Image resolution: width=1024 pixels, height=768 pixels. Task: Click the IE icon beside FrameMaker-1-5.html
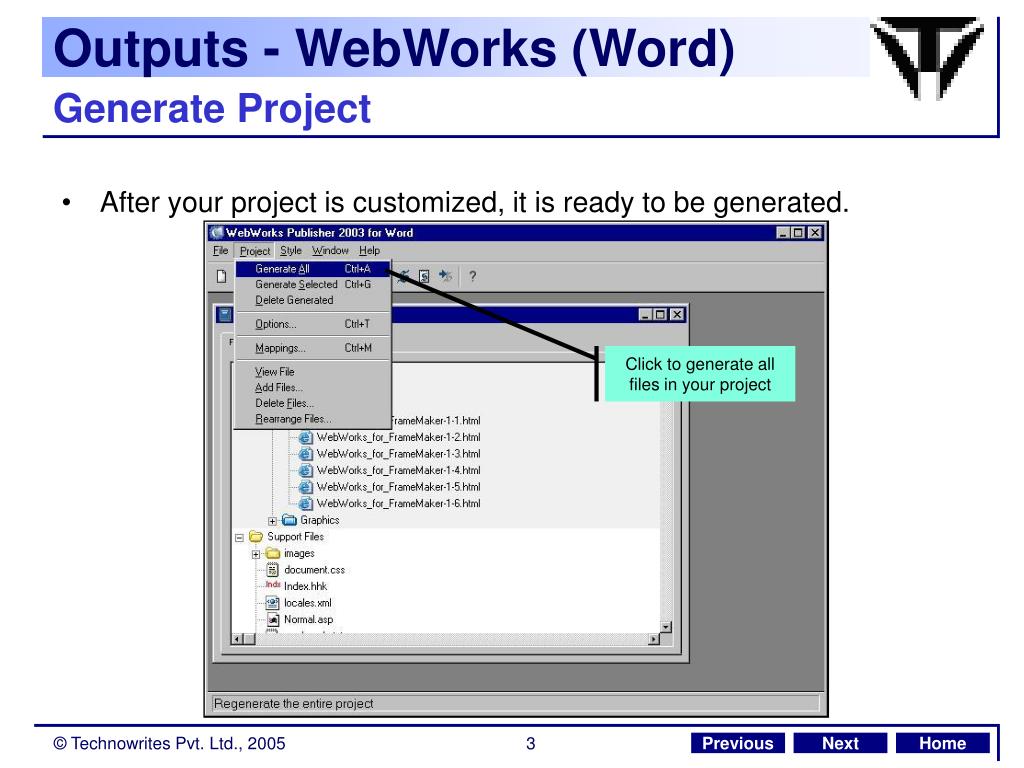(x=305, y=487)
